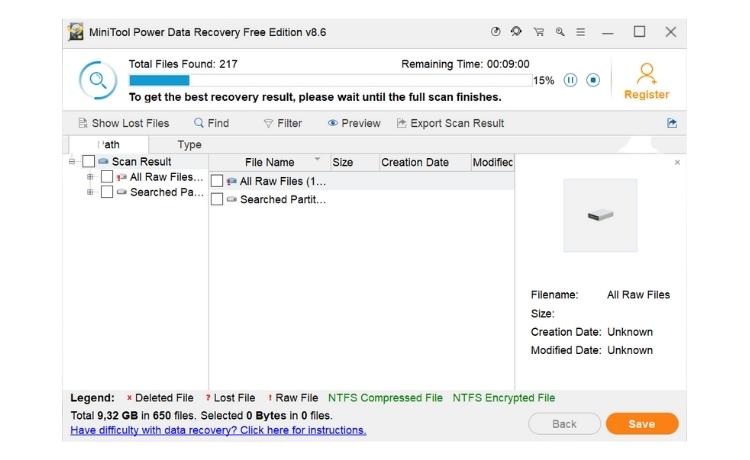
Task: Select Scan Result in the tree
Action: 141,162
